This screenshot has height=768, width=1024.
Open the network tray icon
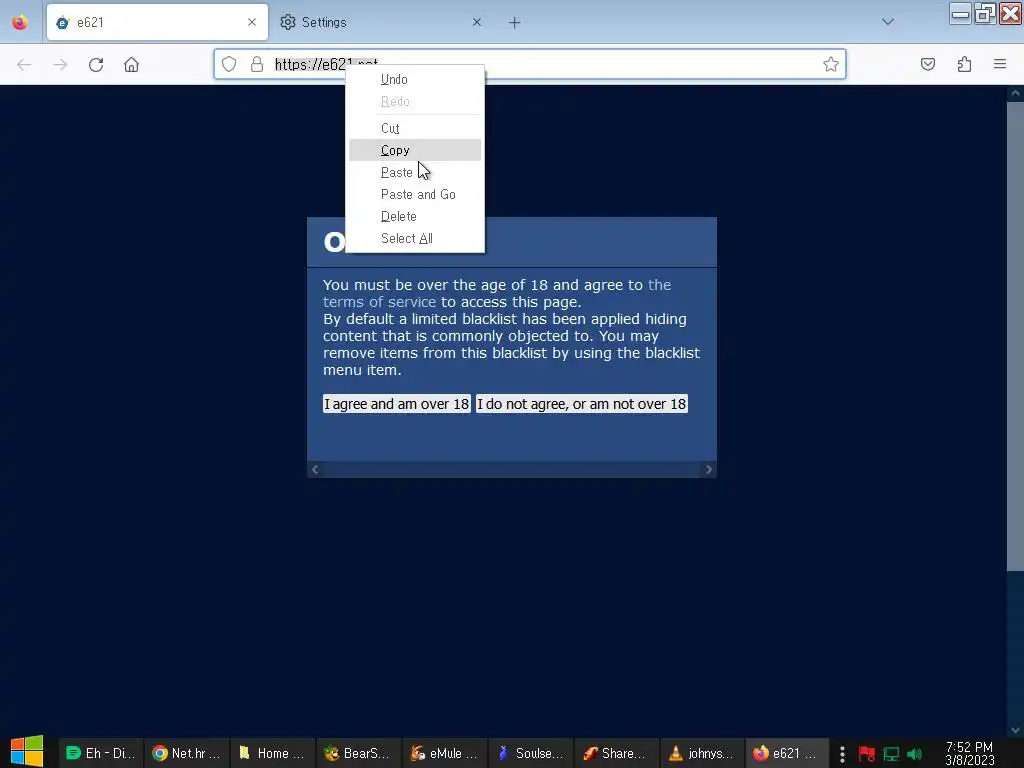click(891, 754)
